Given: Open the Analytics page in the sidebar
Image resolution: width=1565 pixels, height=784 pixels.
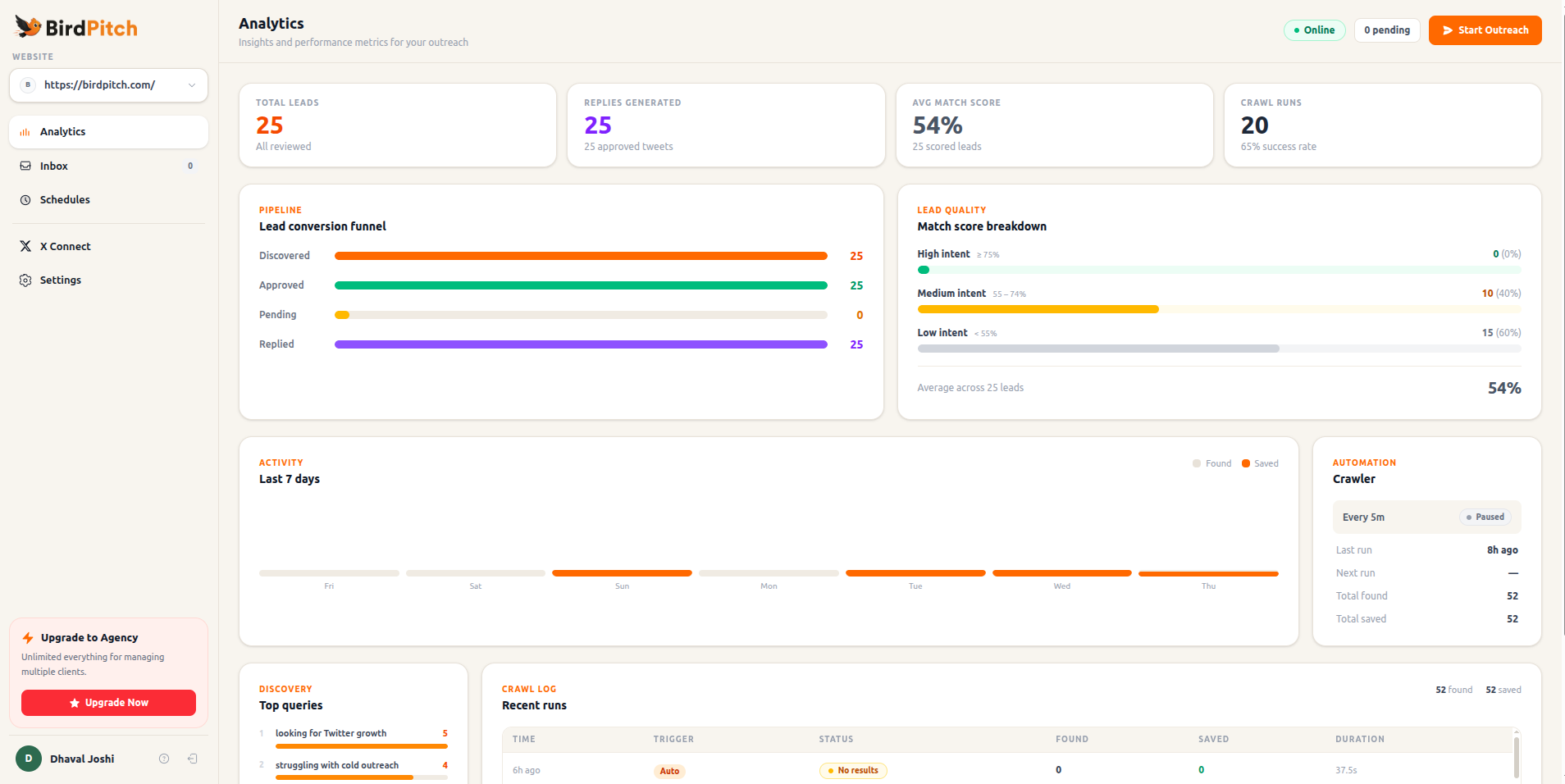Looking at the screenshot, I should coord(108,132).
